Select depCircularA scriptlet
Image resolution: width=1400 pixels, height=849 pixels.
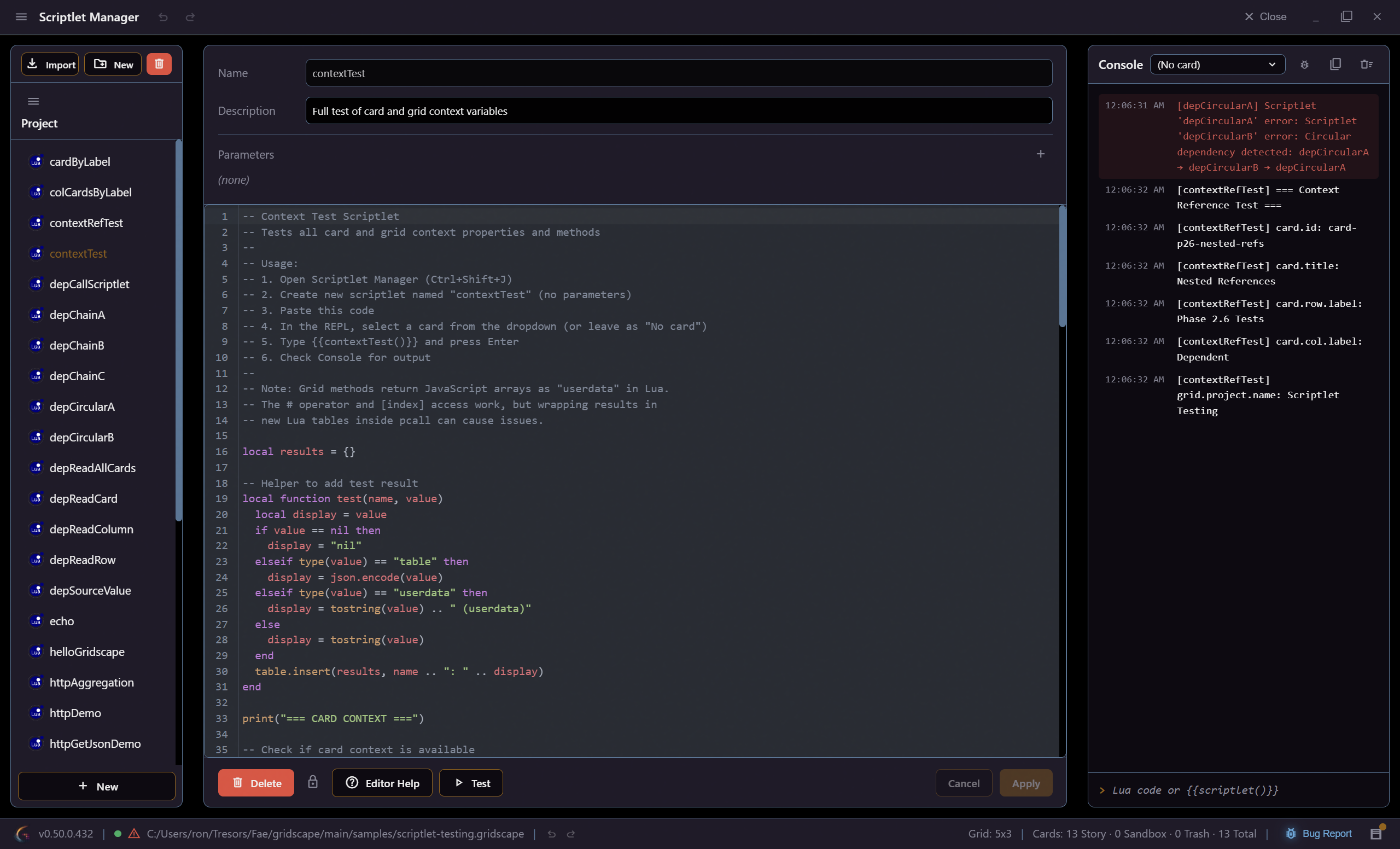(82, 407)
